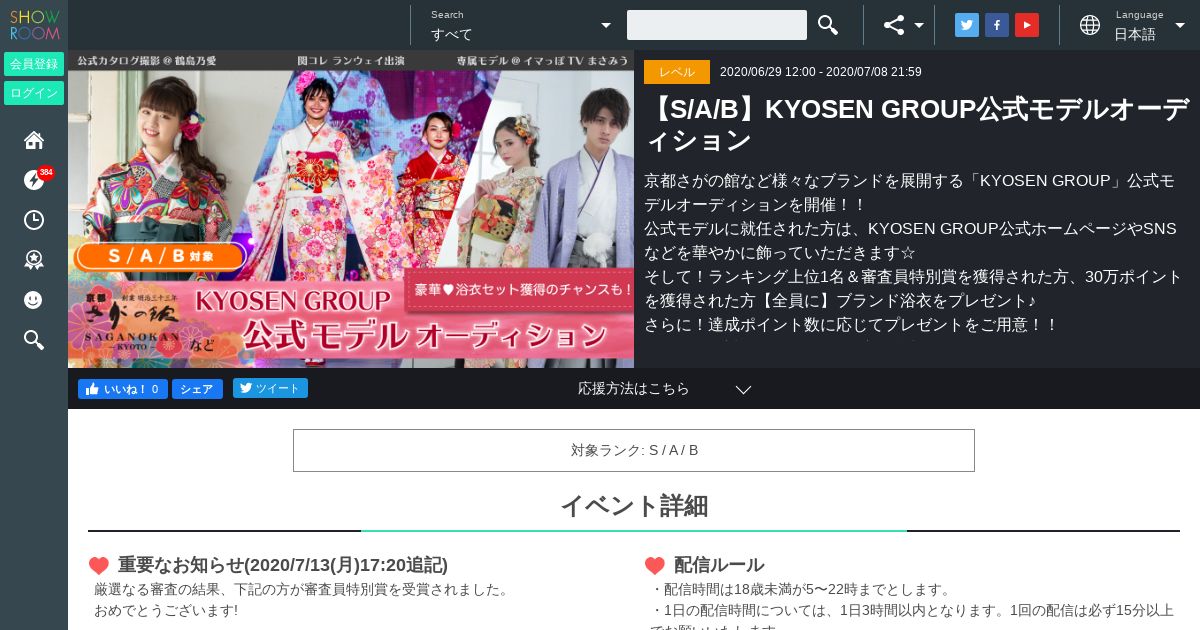This screenshot has width=1200, height=630.
Task: Click the Facebook いいね！ button
Action: point(123,389)
